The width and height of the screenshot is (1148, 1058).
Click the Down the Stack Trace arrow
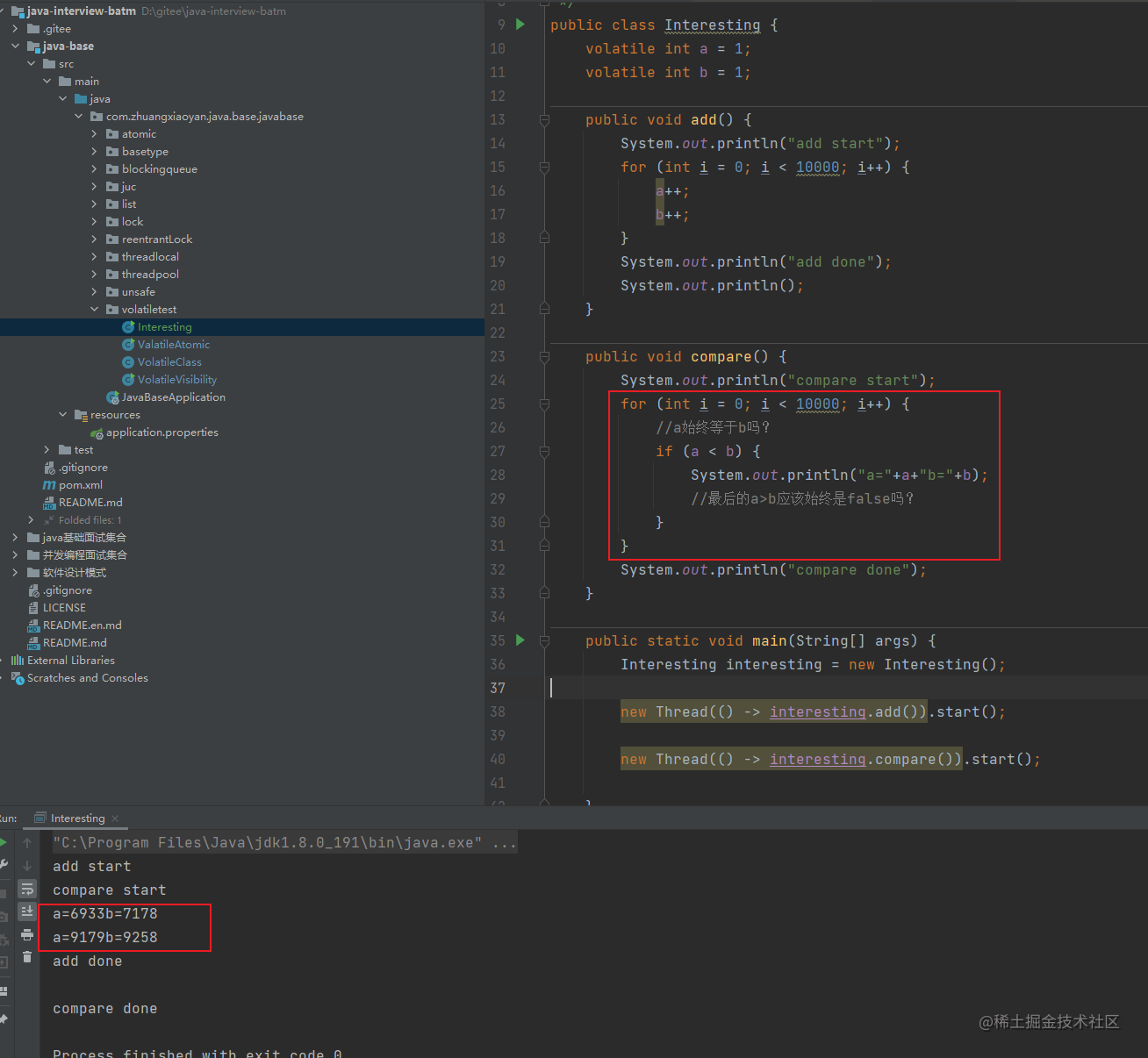tap(27, 866)
